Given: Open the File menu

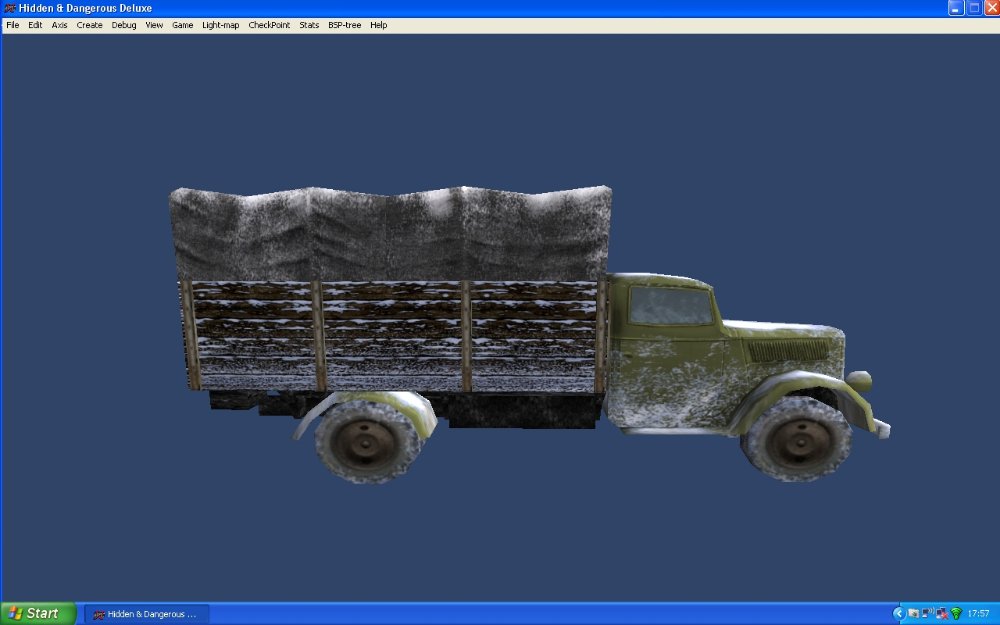Looking at the screenshot, I should pyautogui.click(x=11, y=25).
